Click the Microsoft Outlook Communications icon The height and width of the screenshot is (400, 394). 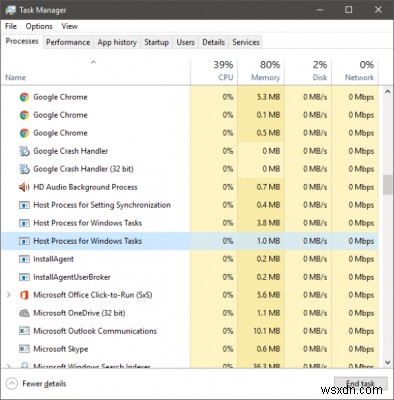pyautogui.click(x=24, y=331)
